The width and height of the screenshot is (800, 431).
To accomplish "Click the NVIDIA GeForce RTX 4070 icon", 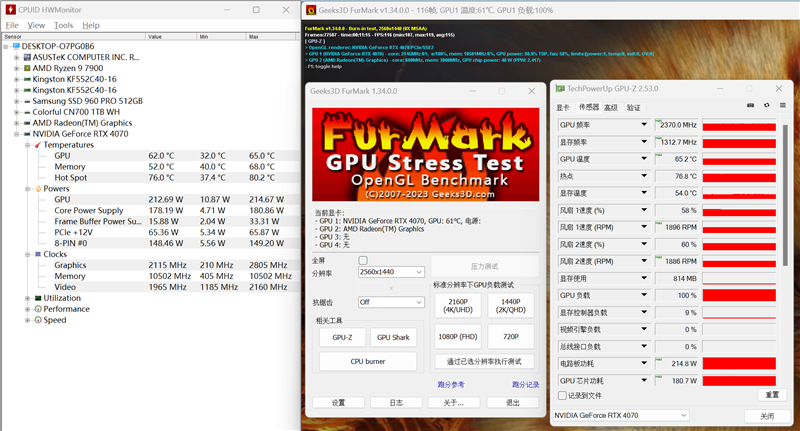I will 25,133.
